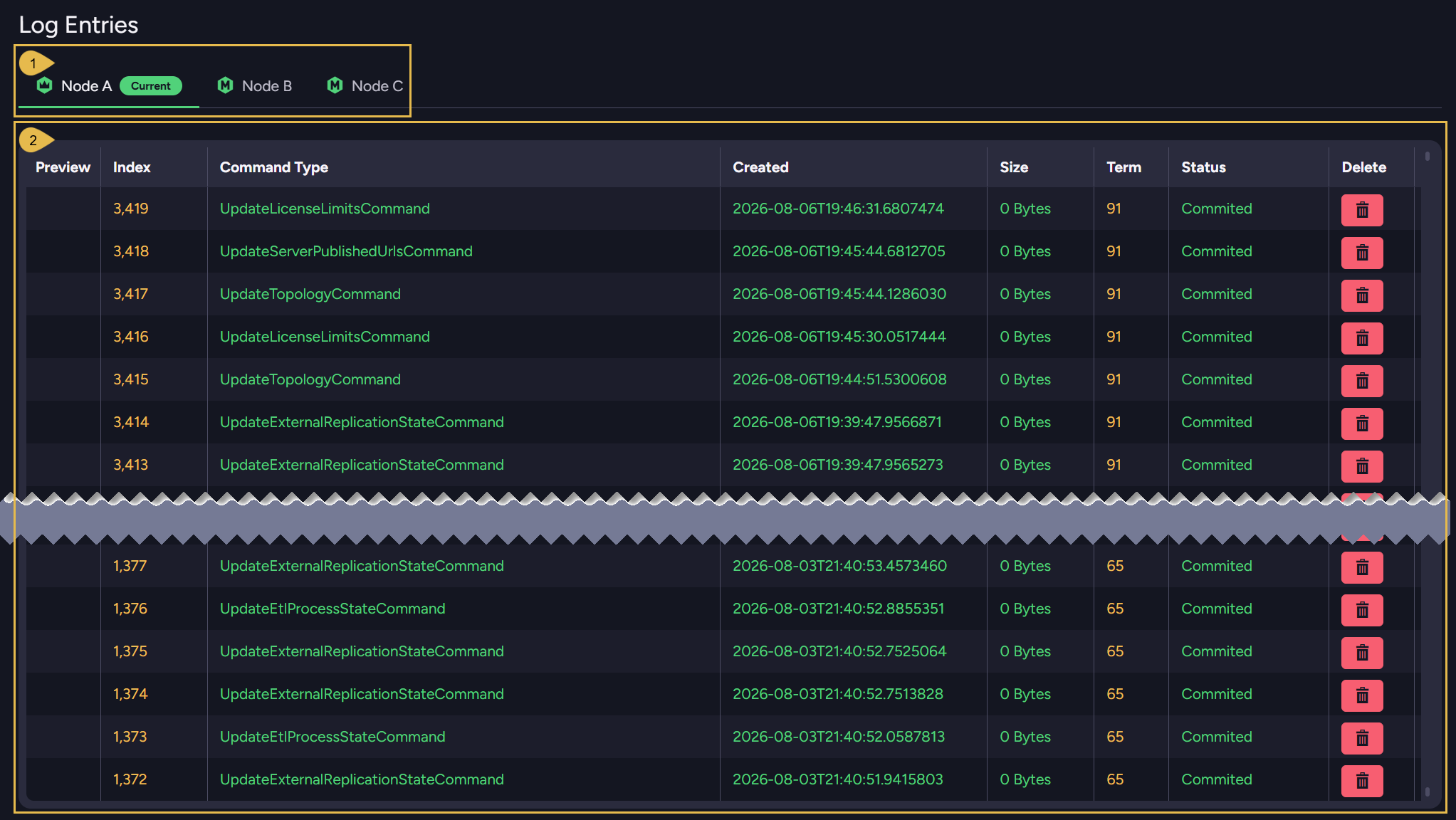Screen dimensions: 1456x820
Task: Click created time 2026-08-03T21:40:51.9415803
Action: 838,779
